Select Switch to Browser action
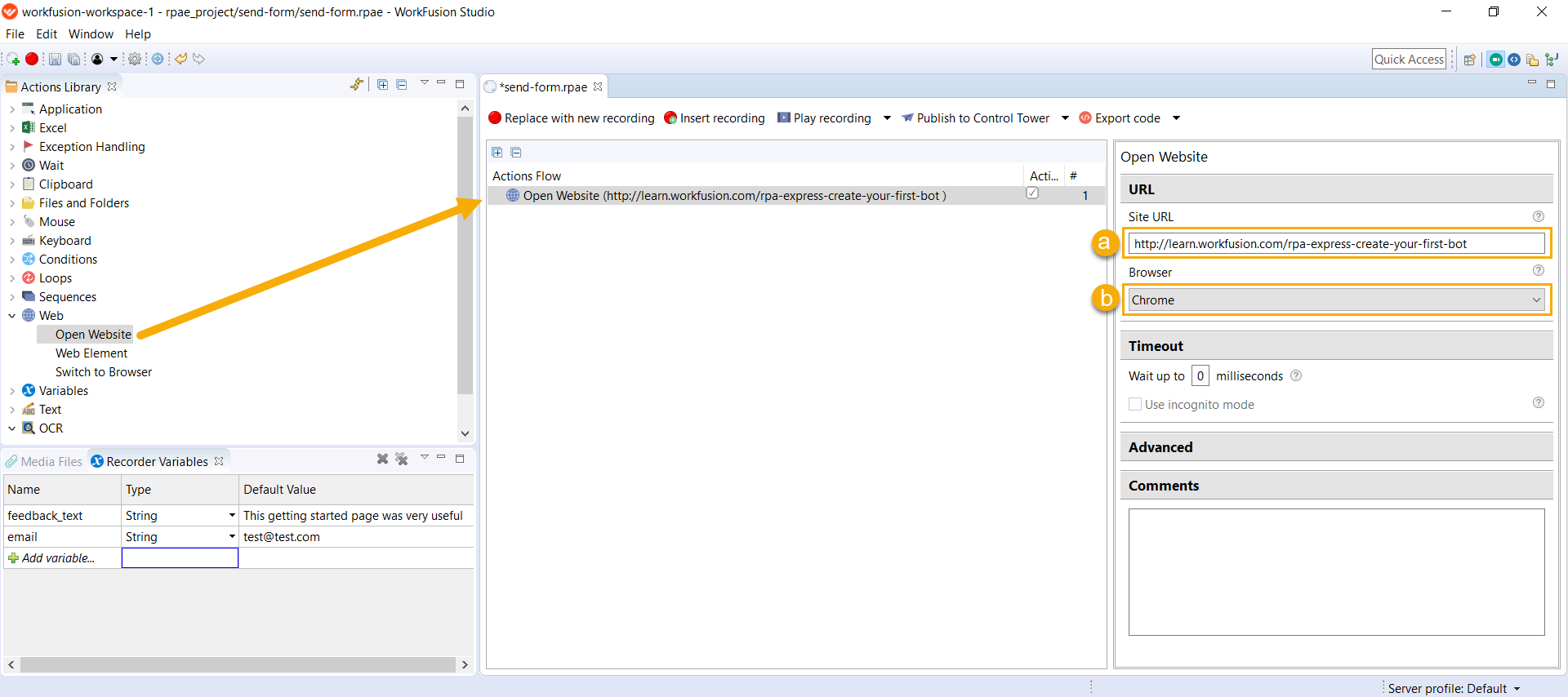 104,372
